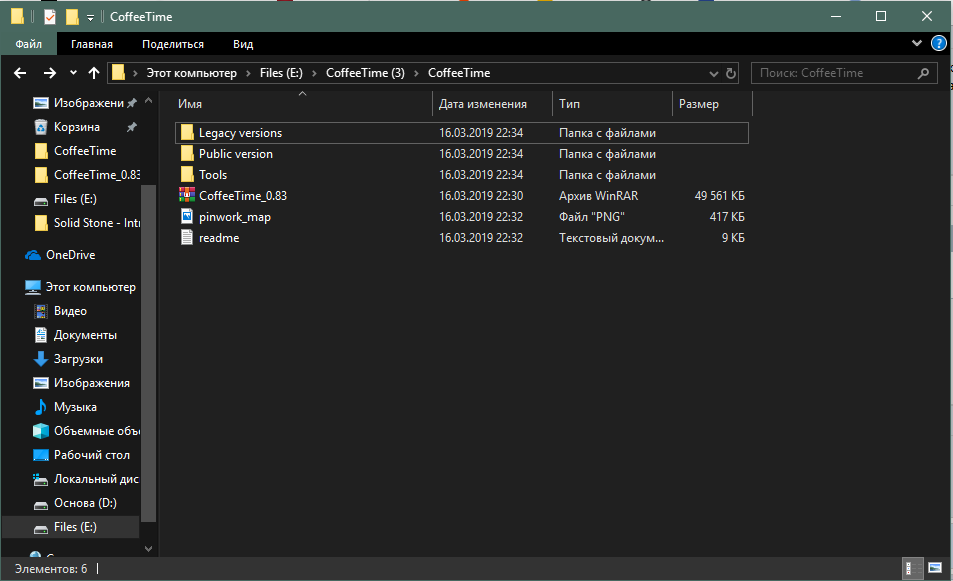Click the Файл "PNG" type cell
953x581 pixels.
click(591, 217)
